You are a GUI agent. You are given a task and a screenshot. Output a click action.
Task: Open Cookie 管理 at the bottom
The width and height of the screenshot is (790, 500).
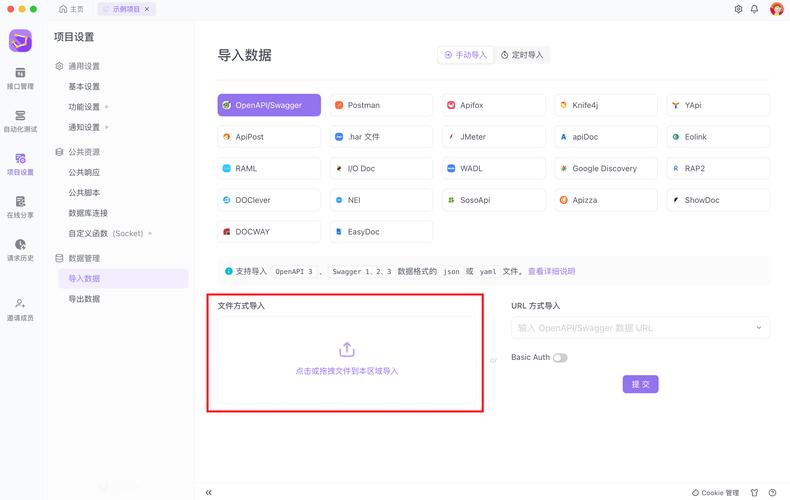click(715, 492)
